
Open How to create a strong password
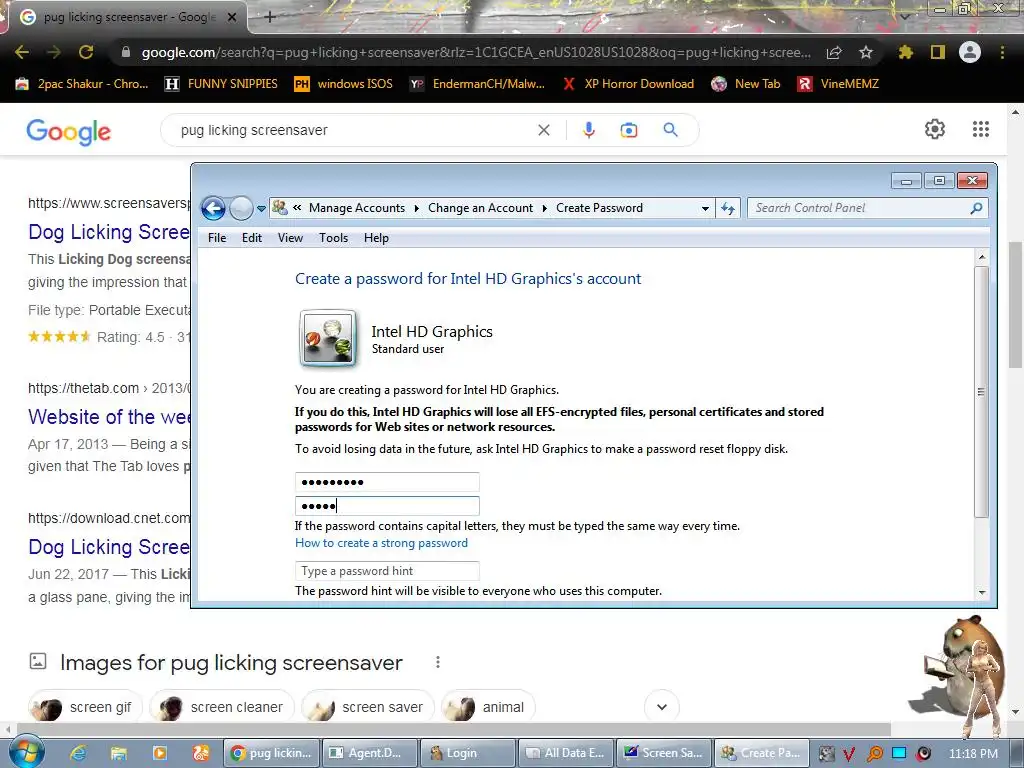pyautogui.click(x=381, y=543)
